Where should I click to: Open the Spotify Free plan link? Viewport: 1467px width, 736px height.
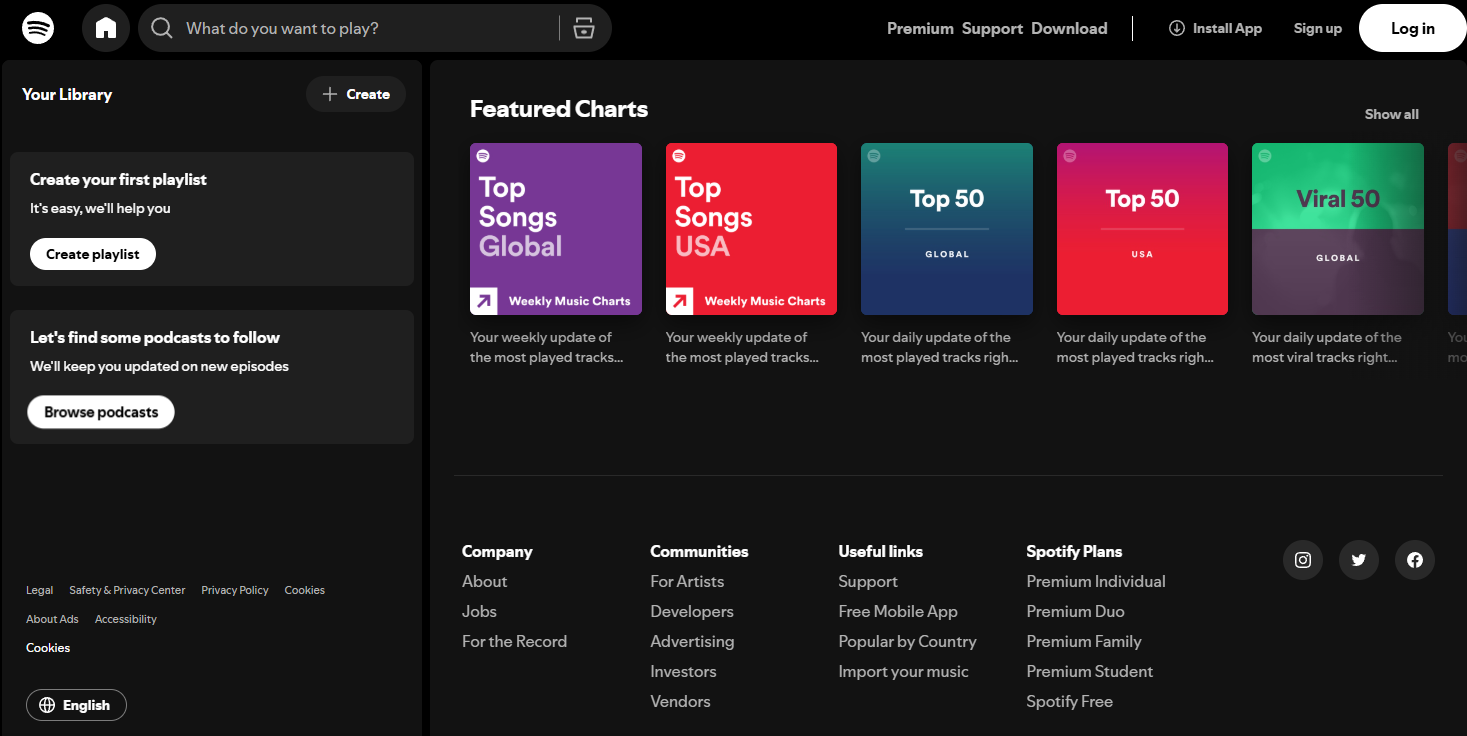tap(1069, 701)
